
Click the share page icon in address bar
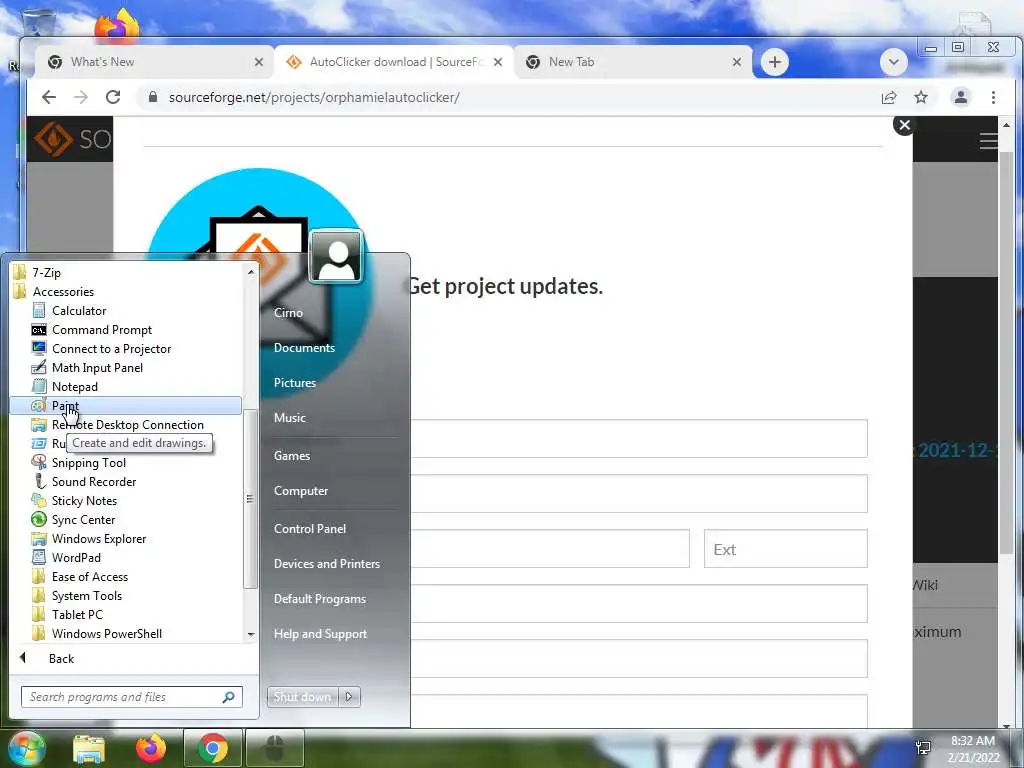(889, 97)
